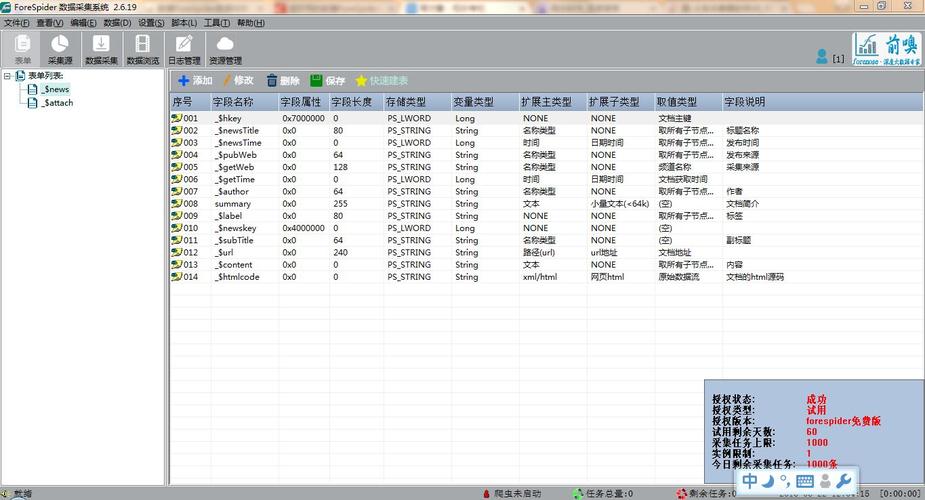The height and width of the screenshot is (500, 925).
Task: Open the 编辑(E) menu
Action: 83,23
